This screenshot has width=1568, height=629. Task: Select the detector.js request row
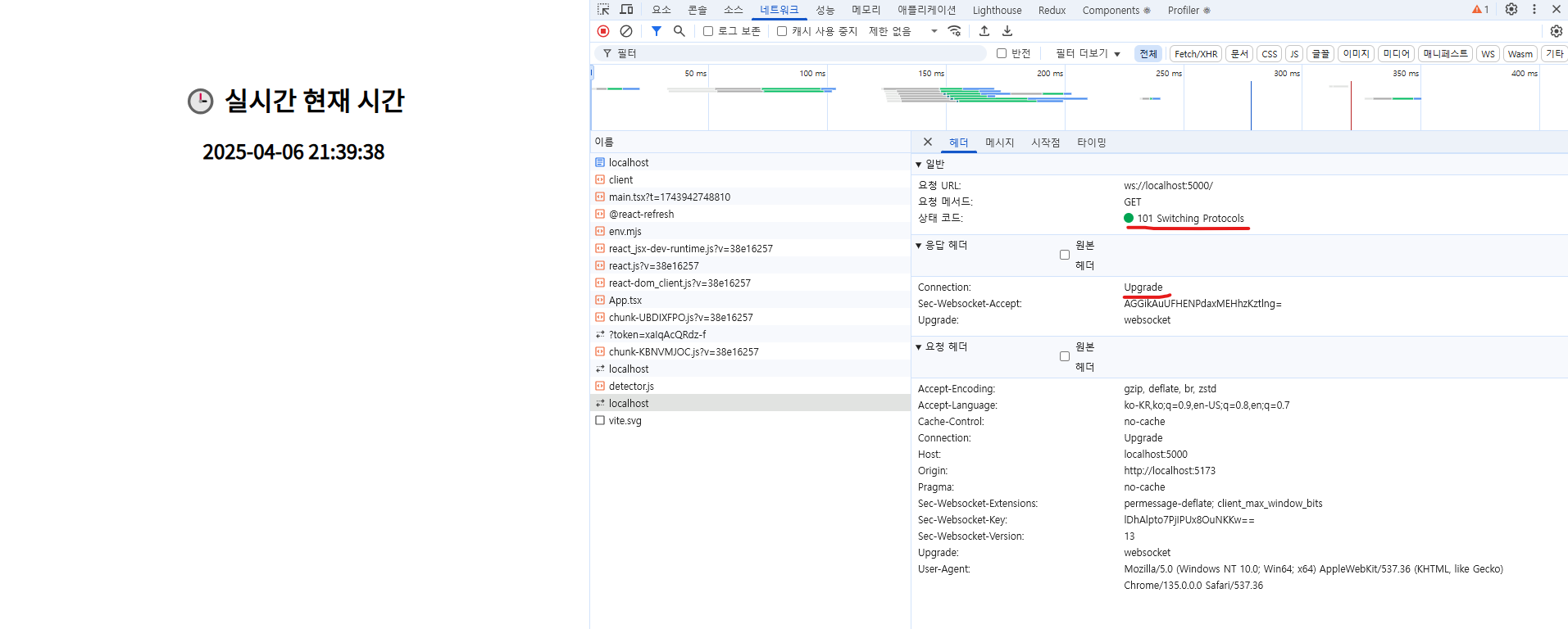coord(750,386)
